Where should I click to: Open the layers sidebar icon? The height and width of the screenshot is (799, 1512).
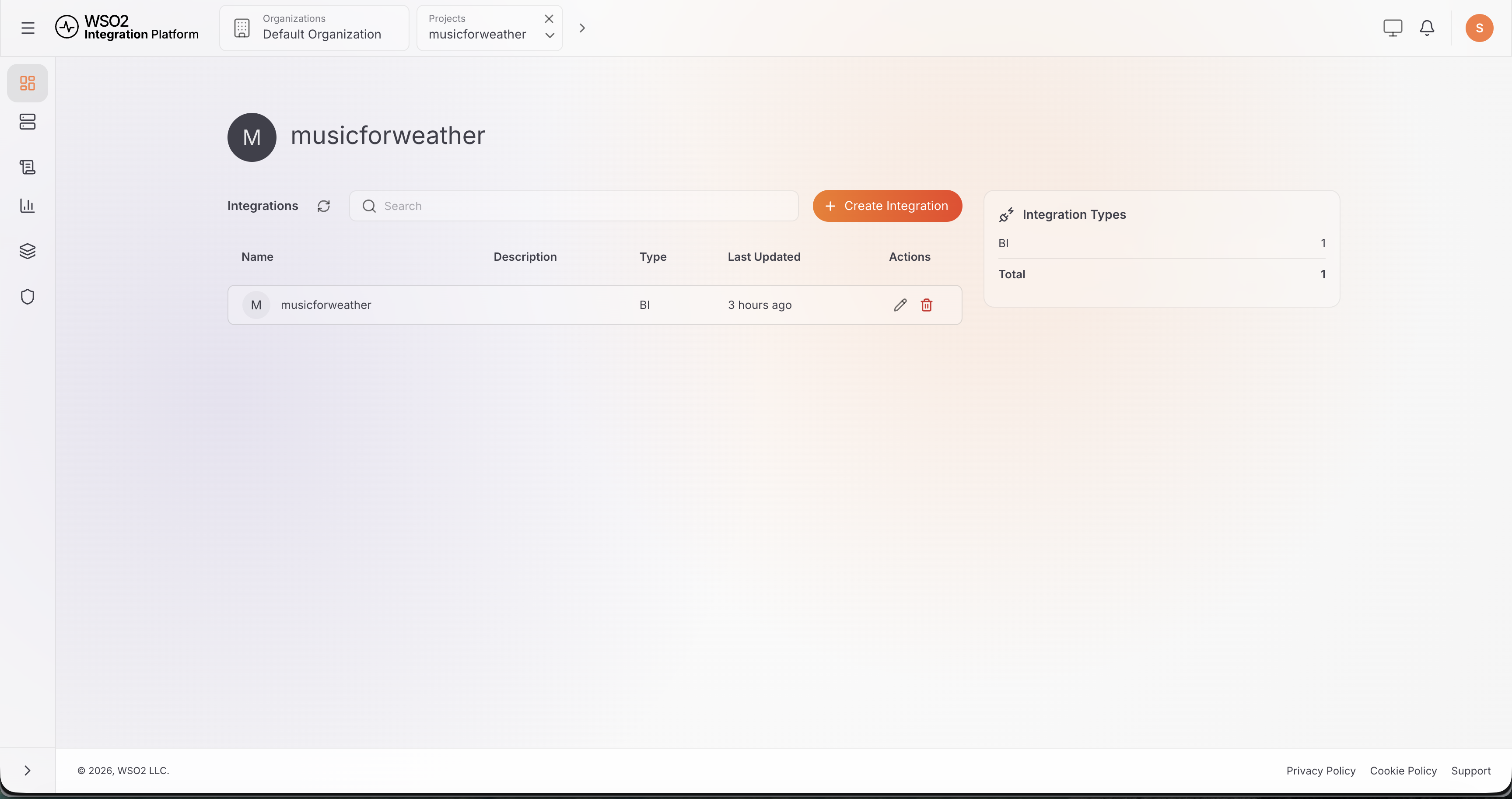click(x=28, y=251)
